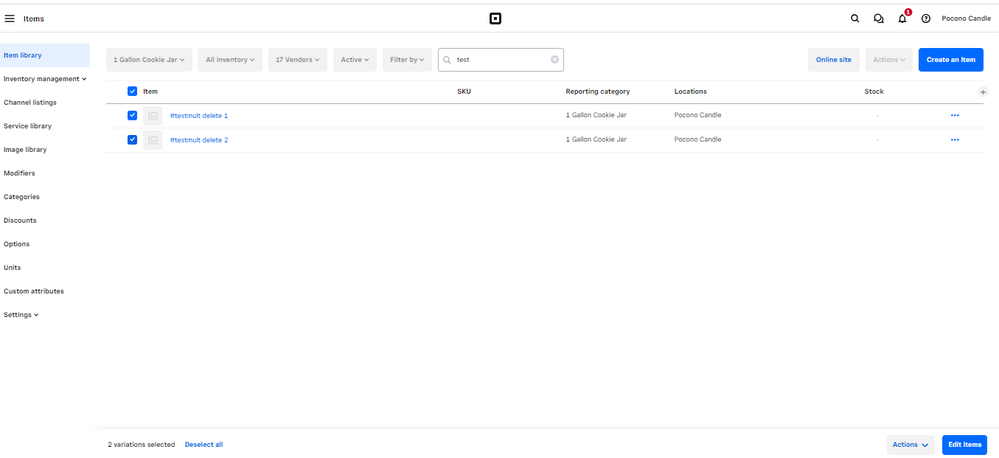Click the Square logo icon
The width and height of the screenshot is (999, 458).
494,18
